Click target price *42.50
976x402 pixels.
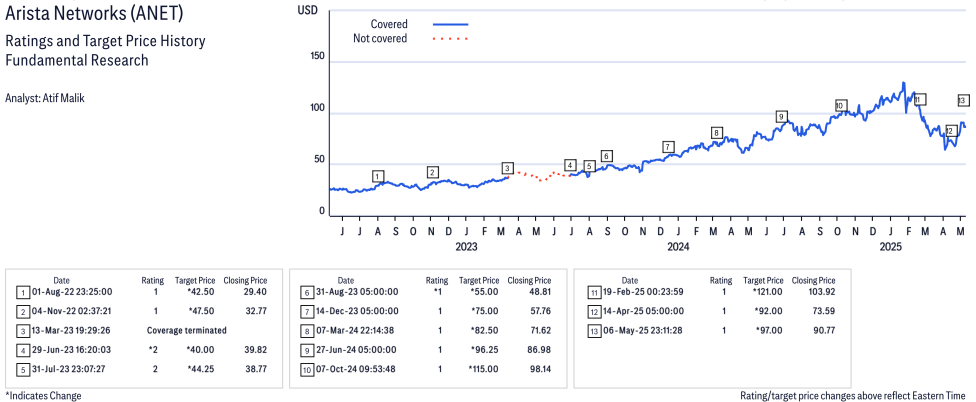tap(200, 291)
